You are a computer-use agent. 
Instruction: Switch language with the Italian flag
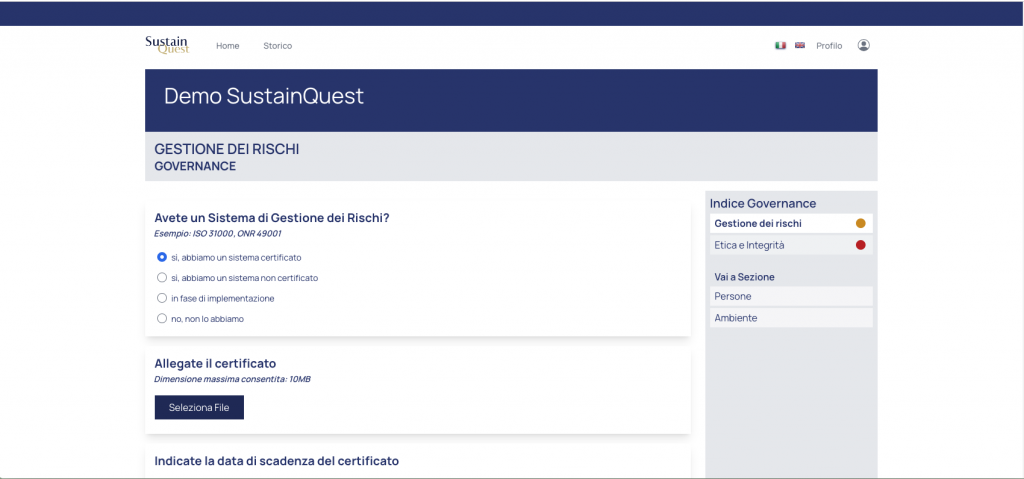(780, 46)
